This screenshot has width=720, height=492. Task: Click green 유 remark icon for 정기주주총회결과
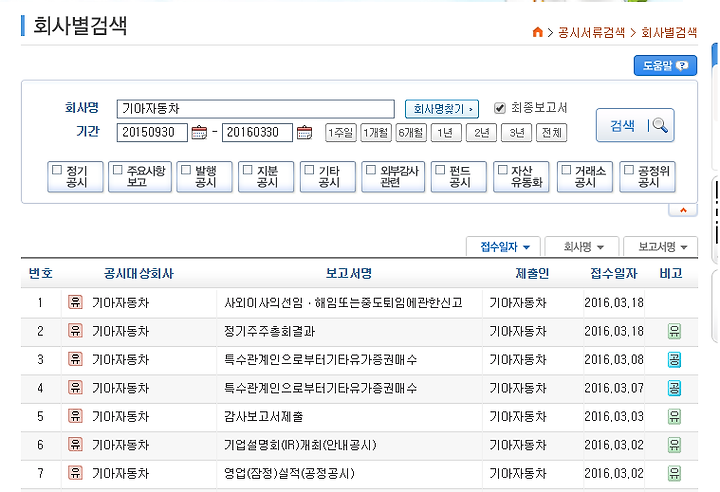[674, 331]
